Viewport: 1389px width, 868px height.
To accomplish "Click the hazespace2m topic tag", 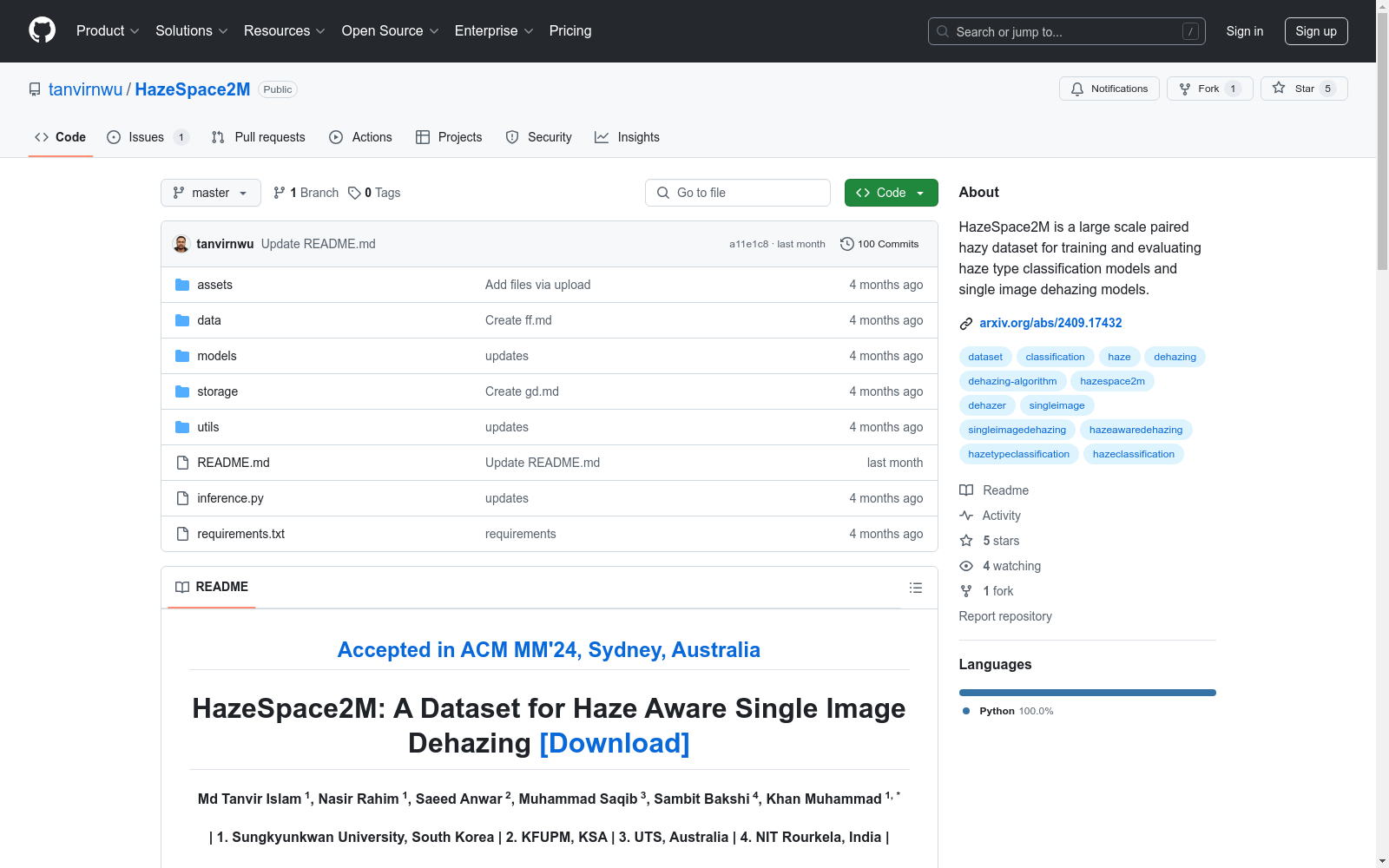I will click(x=1112, y=381).
